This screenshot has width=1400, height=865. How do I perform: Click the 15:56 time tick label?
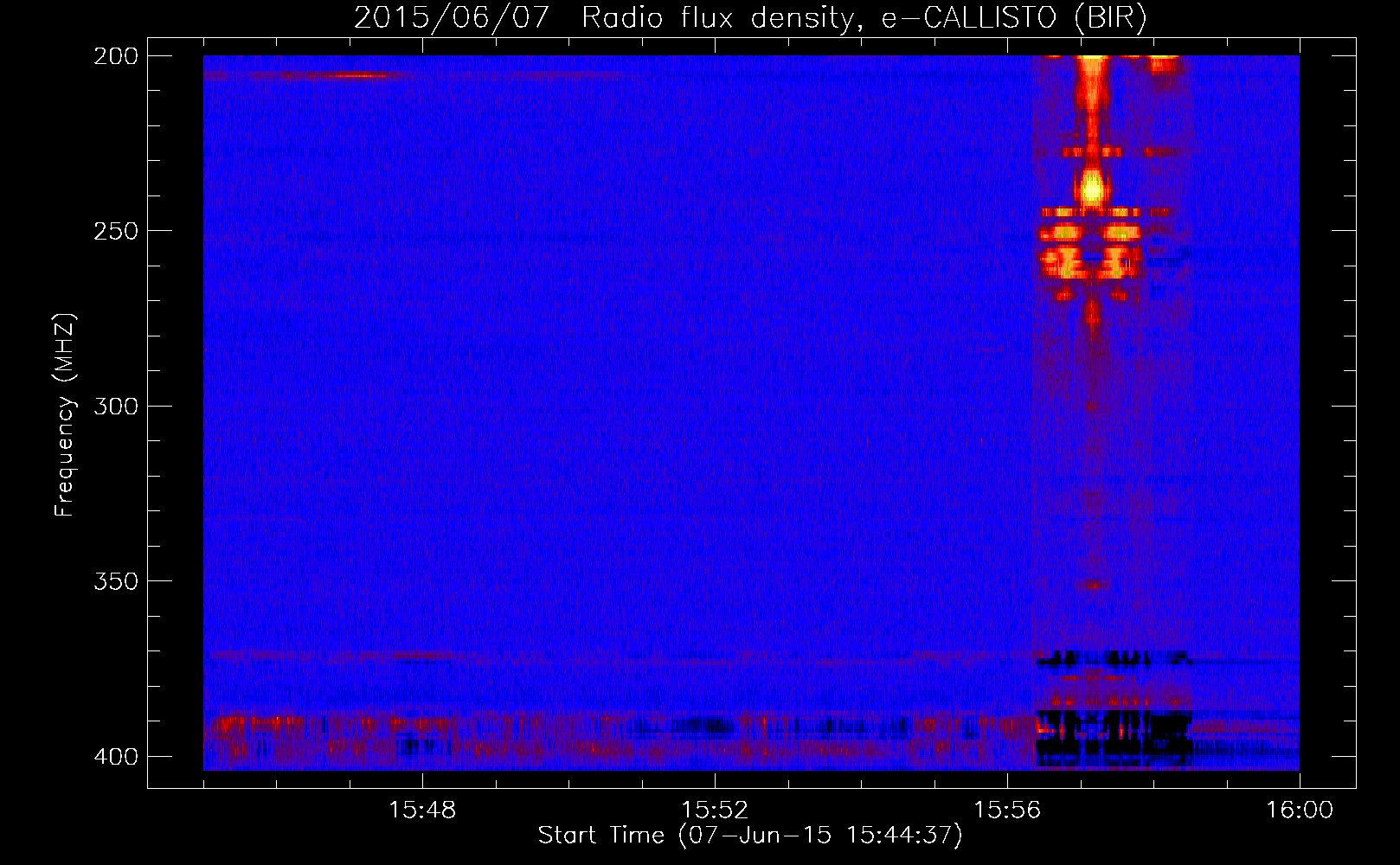(1007, 811)
